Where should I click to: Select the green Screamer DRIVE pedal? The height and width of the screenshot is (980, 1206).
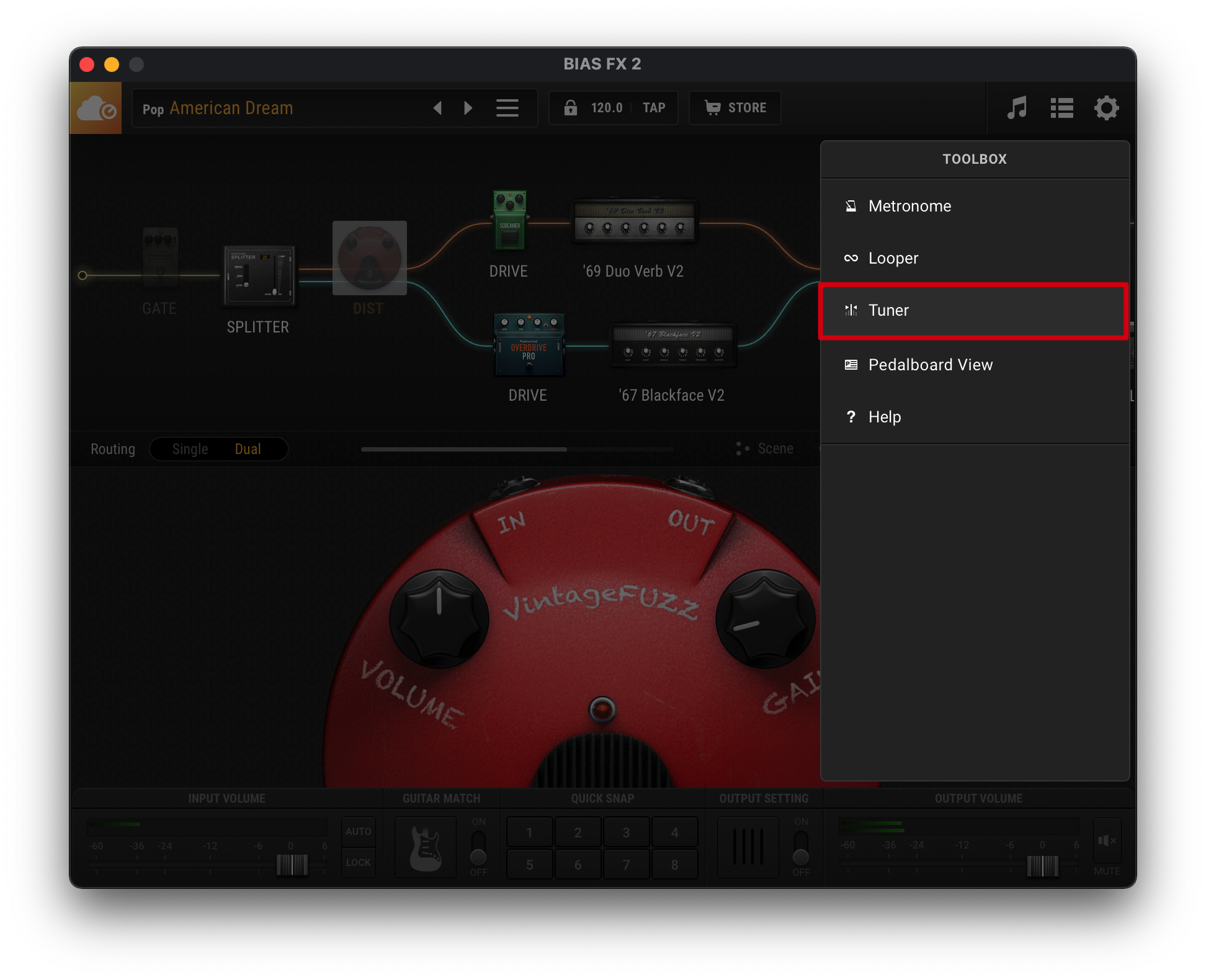pos(510,220)
